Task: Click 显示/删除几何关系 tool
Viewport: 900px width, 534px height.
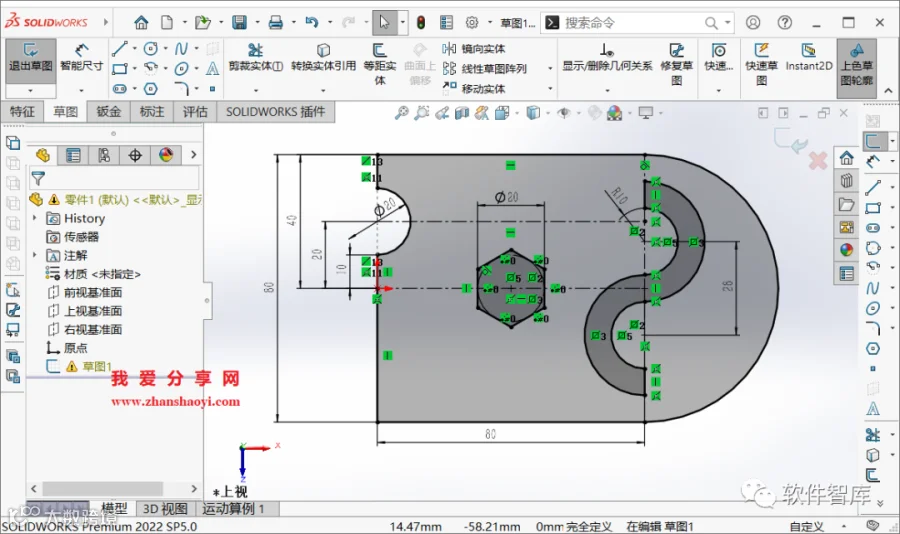Action: click(x=607, y=57)
